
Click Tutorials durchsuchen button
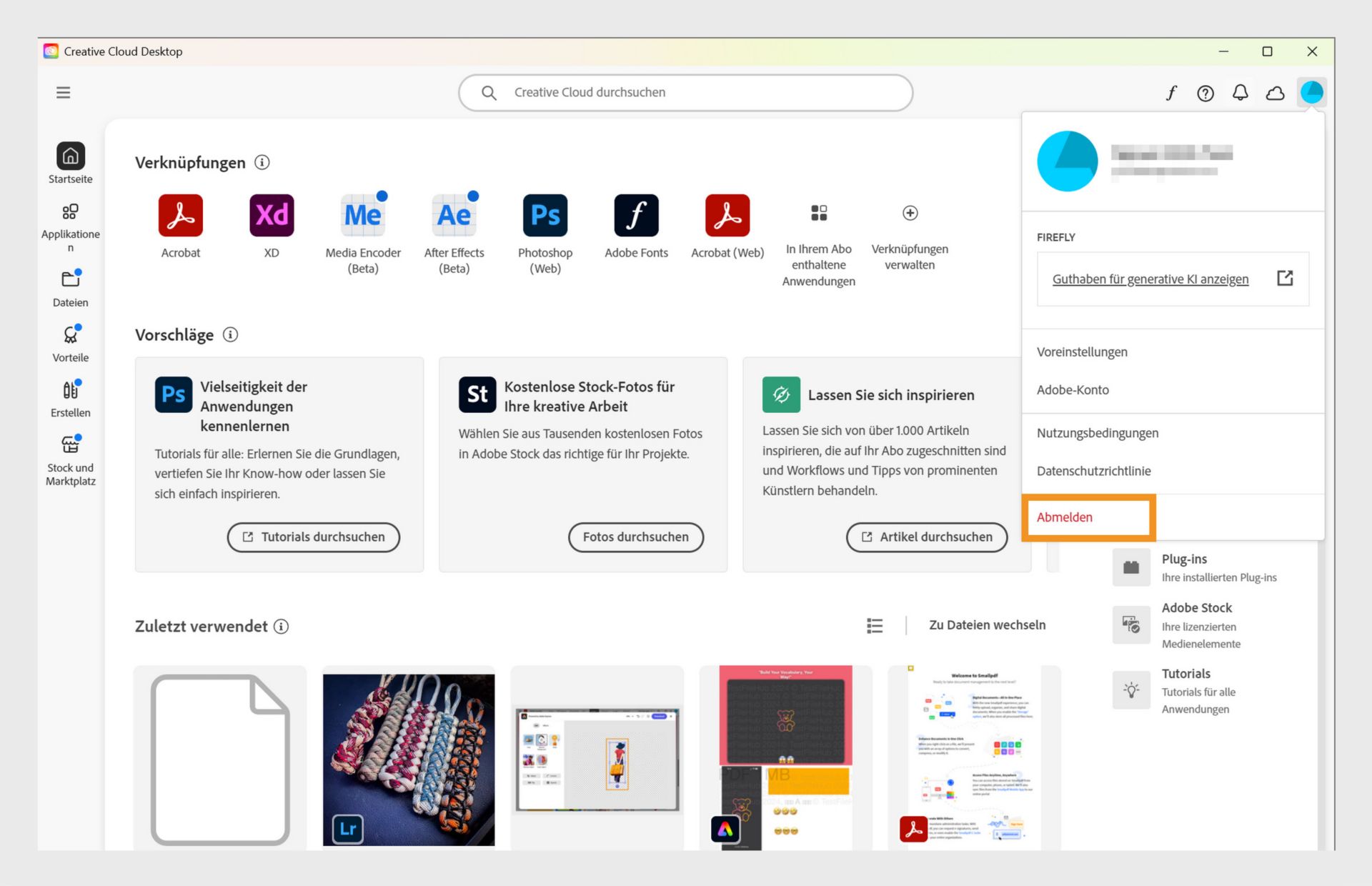click(314, 537)
